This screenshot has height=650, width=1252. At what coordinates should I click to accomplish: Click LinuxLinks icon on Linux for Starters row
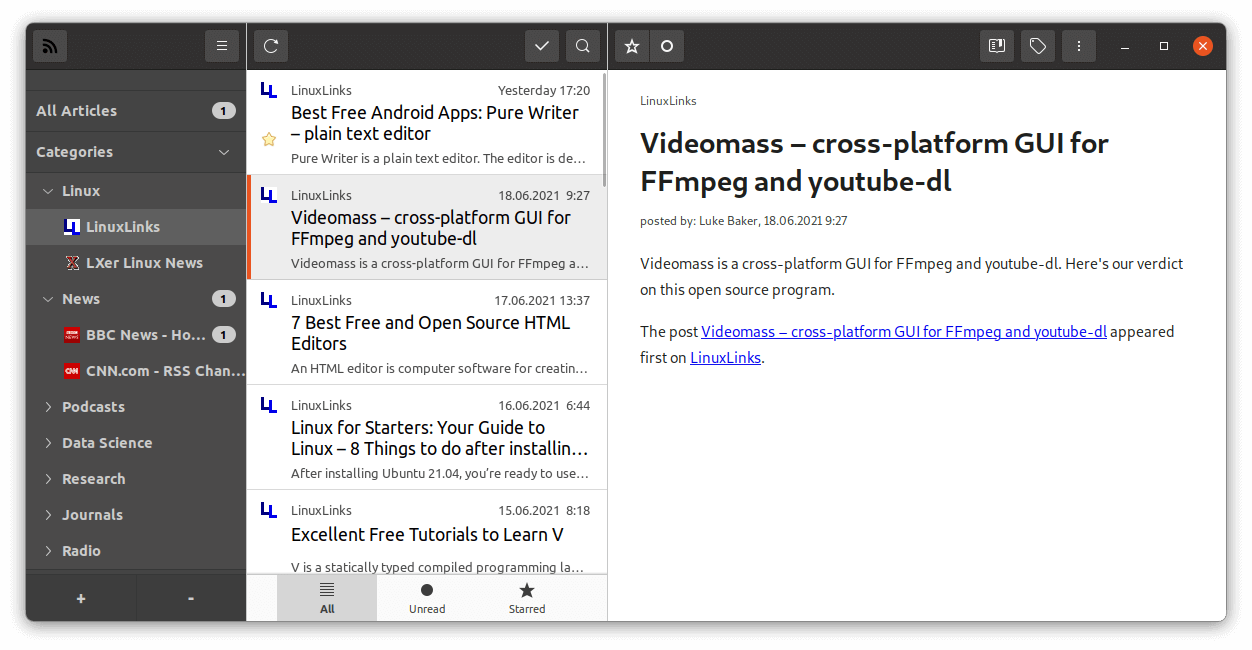point(268,405)
